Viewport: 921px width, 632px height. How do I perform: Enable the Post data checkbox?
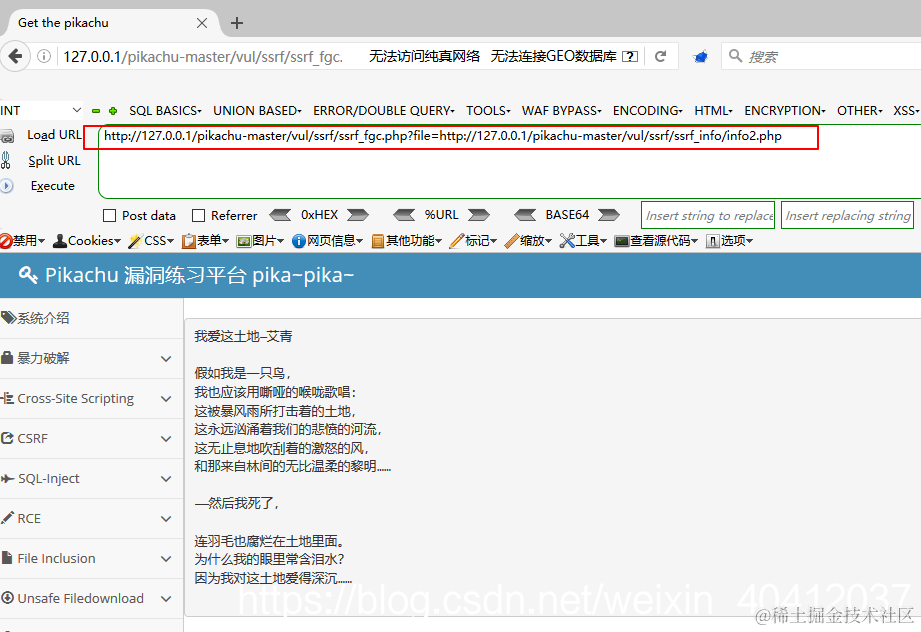[108, 214]
